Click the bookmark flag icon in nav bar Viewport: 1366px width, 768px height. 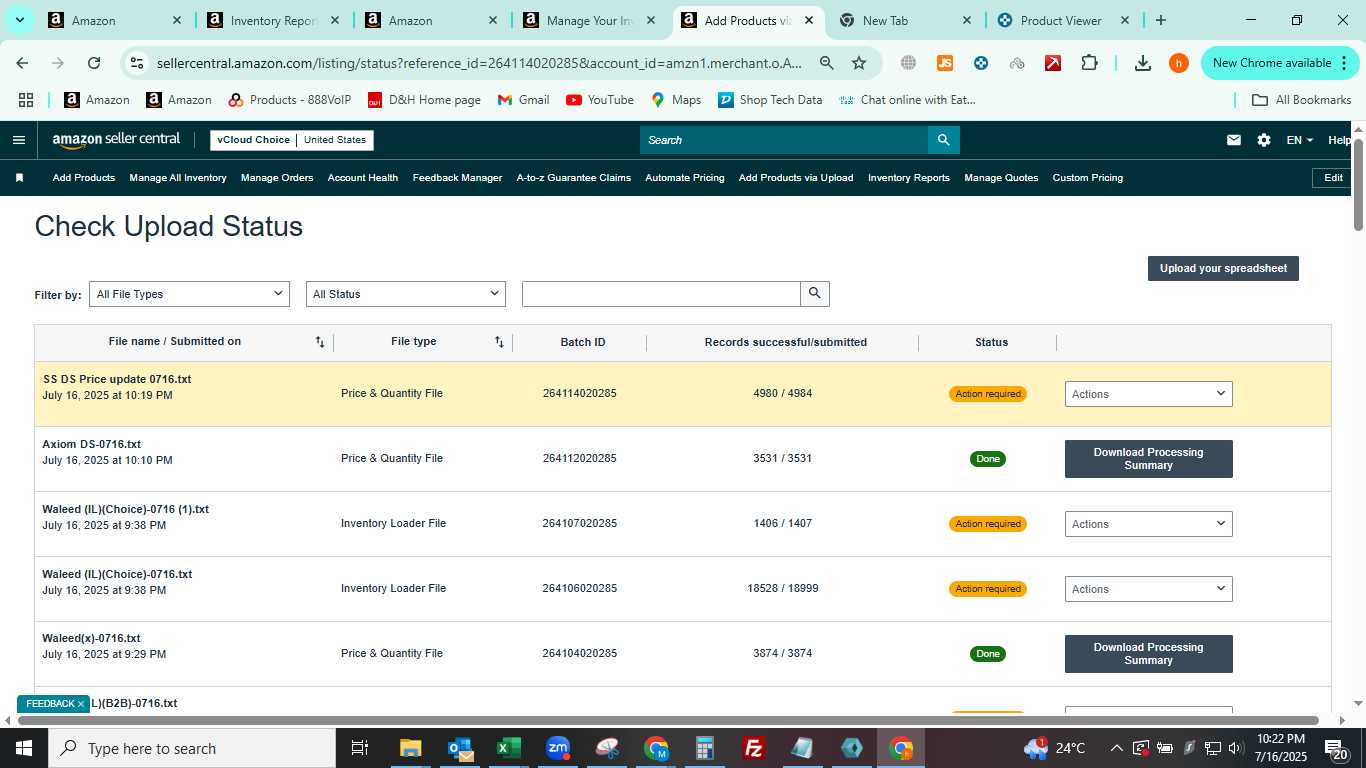19,178
